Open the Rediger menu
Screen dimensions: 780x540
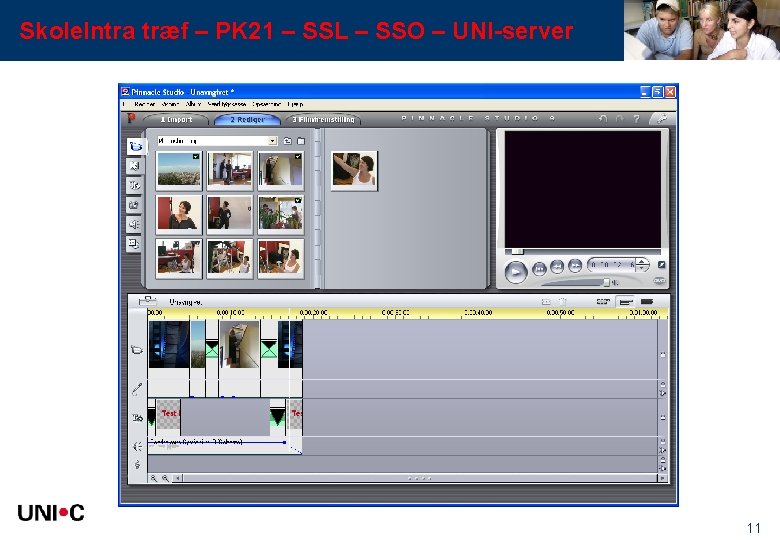click(x=144, y=104)
